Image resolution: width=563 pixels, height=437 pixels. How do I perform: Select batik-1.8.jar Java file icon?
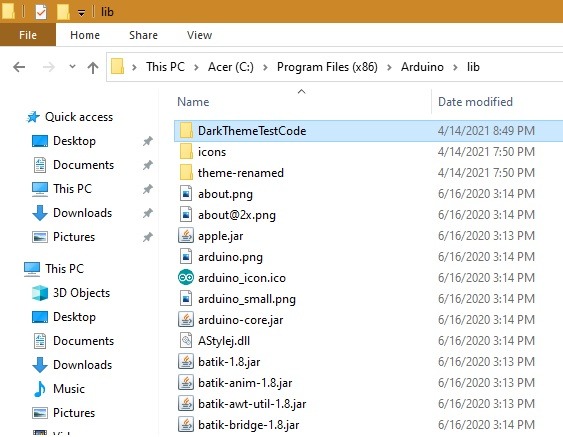[186, 362]
